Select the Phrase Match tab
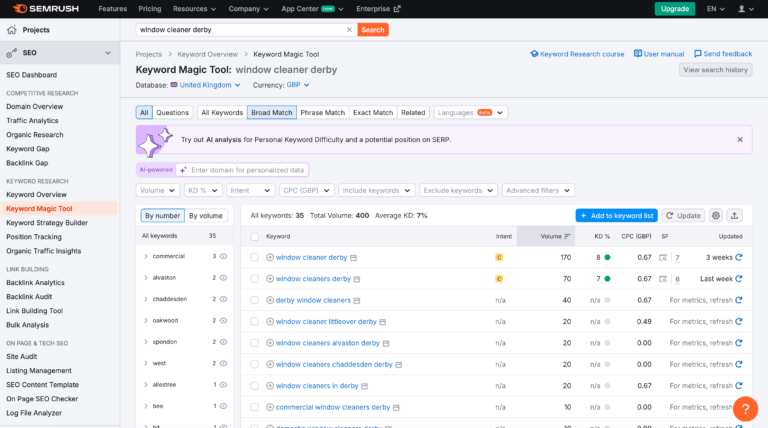768x428 pixels. pos(322,113)
